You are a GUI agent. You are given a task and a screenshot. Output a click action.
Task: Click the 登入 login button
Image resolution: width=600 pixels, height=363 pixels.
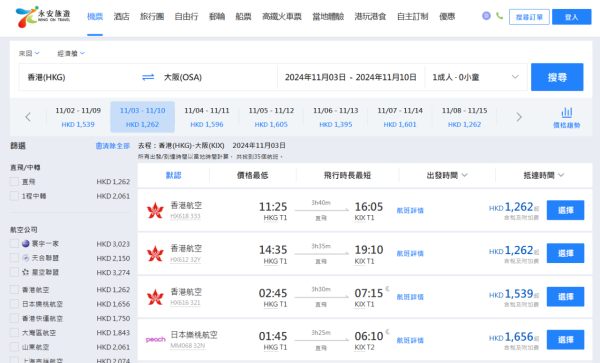pyautogui.click(x=572, y=17)
